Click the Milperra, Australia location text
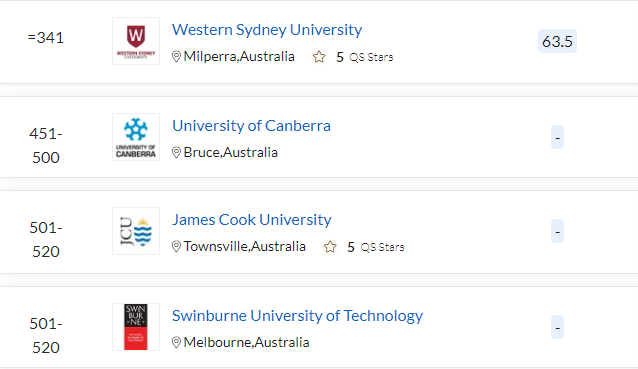The image size is (638, 369). coord(239,57)
